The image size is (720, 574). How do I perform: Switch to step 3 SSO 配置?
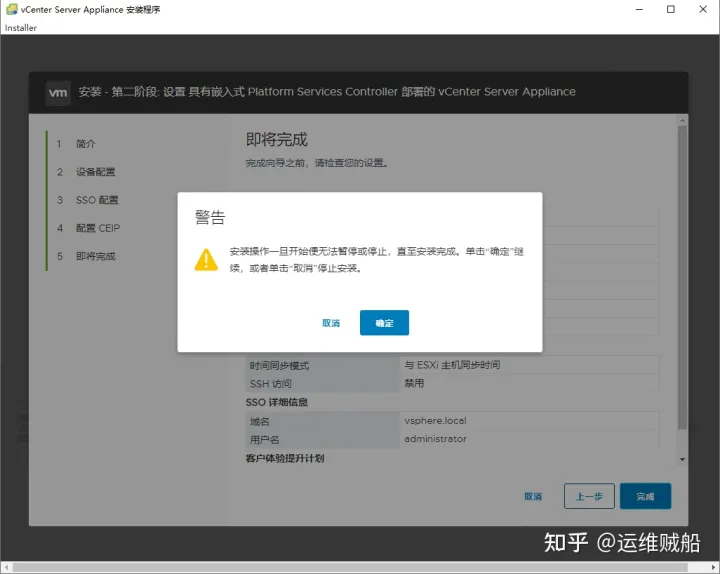(x=96, y=200)
